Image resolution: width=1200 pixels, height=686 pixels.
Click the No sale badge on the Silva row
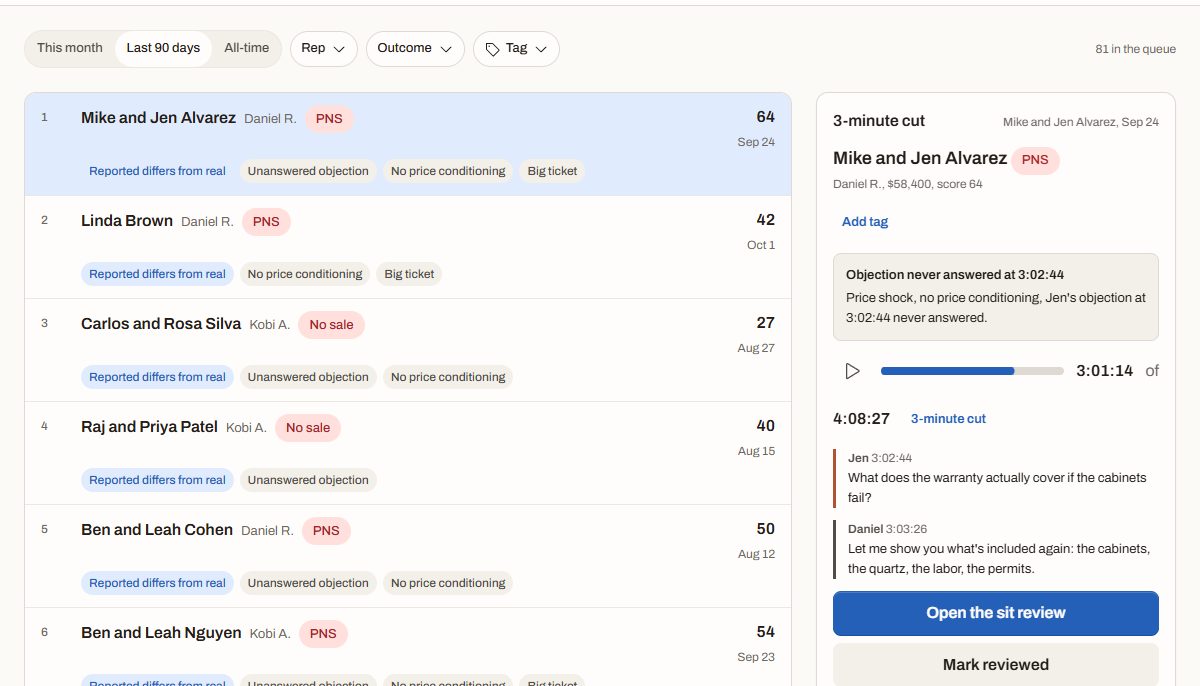[331, 325]
